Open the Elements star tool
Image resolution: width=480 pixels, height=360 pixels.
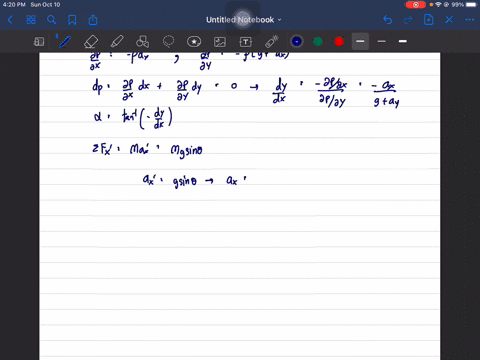[x=194, y=42]
